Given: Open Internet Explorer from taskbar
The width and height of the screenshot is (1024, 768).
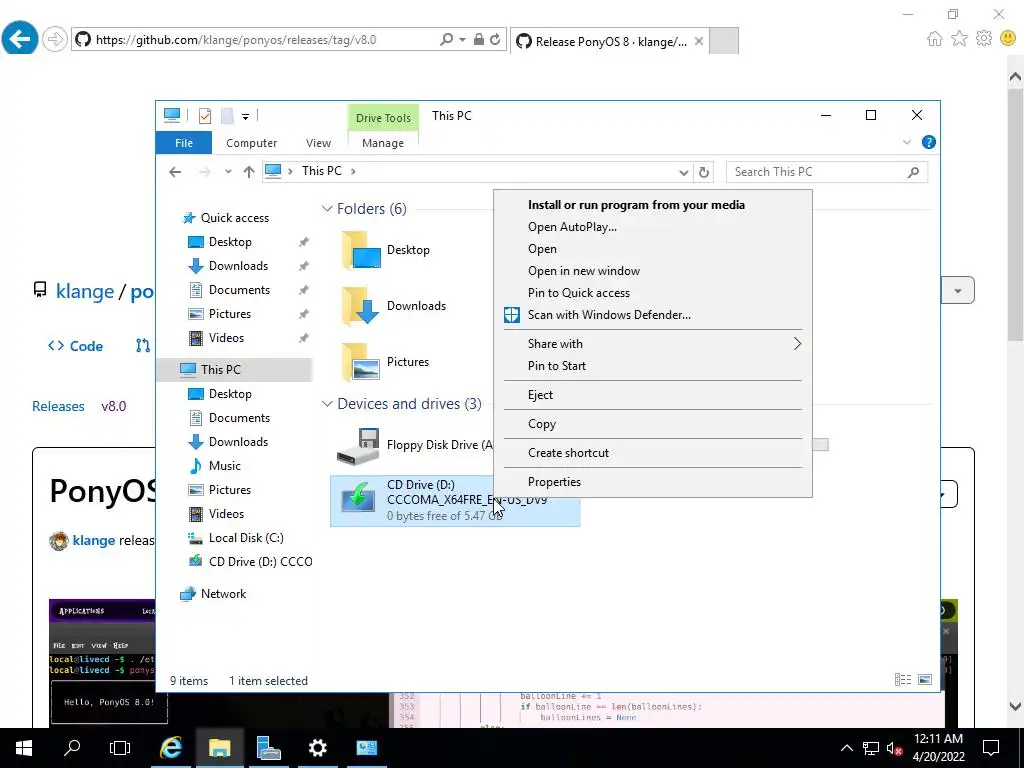Looking at the screenshot, I should coord(171,748).
